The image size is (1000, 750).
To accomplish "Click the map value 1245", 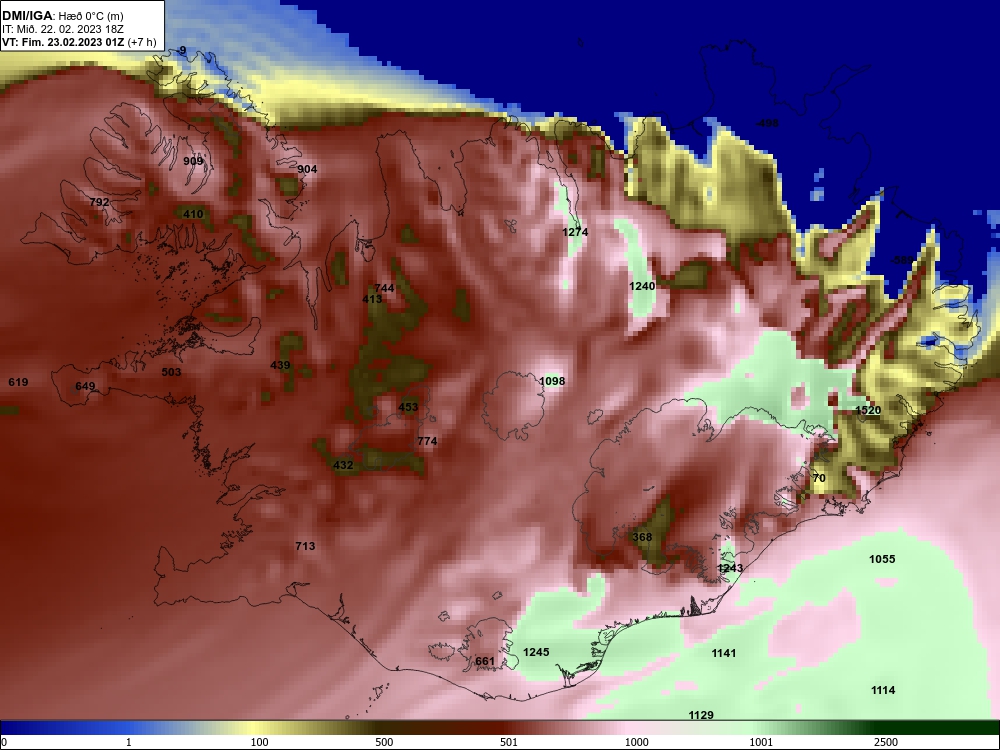I will [x=536, y=652].
